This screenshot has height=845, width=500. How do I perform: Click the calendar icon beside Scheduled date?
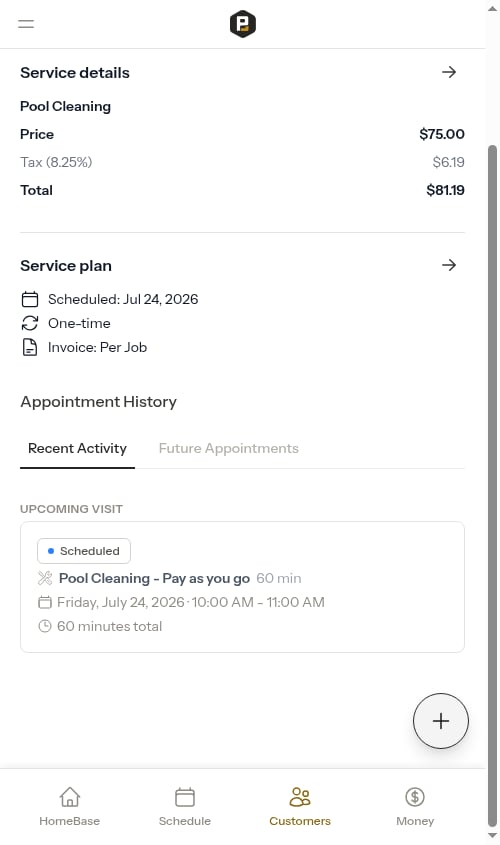click(x=30, y=299)
